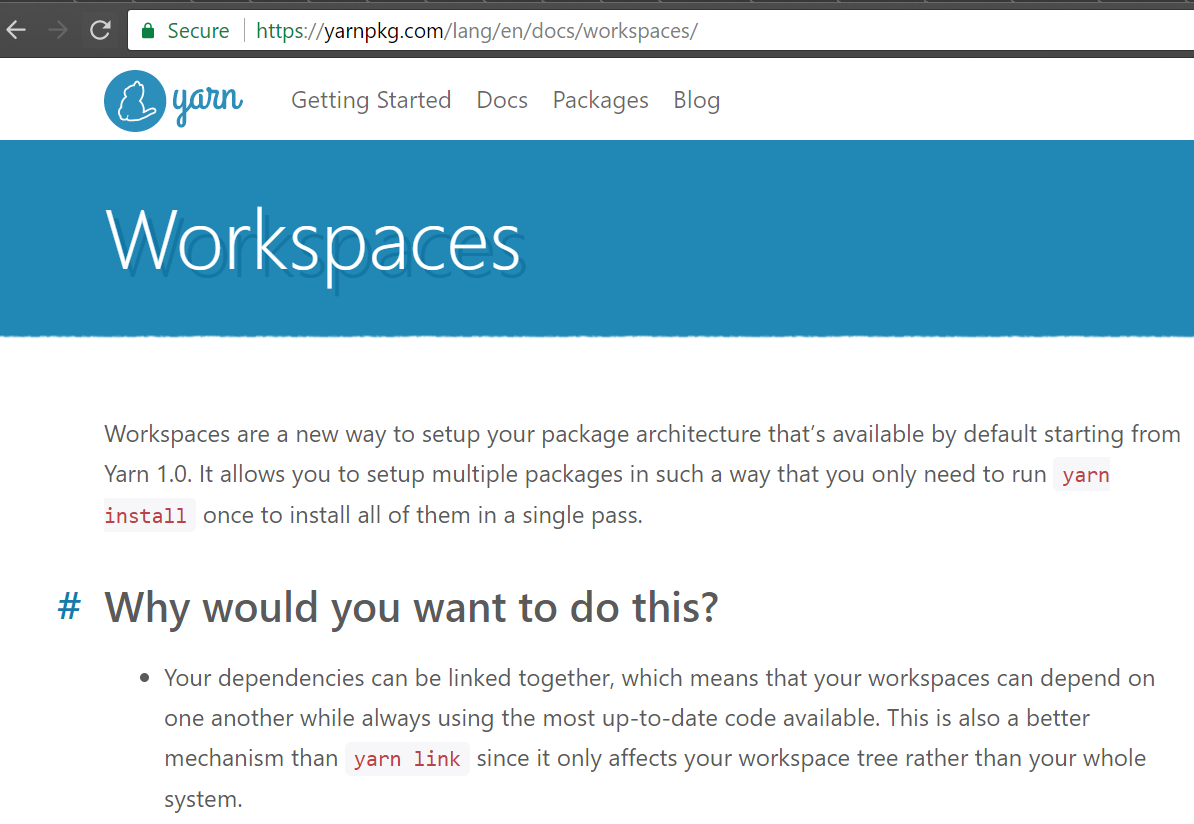Open the Packages nav link
Screen dimensions: 1194x824
click(600, 101)
